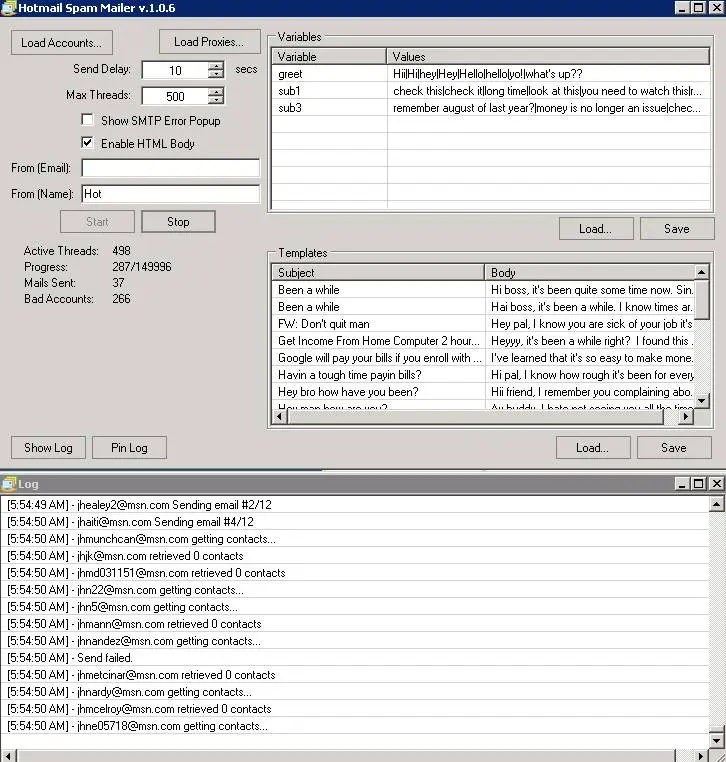The width and height of the screenshot is (726, 762).
Task: Click the Progress value 287/149996
Action: [141, 267]
